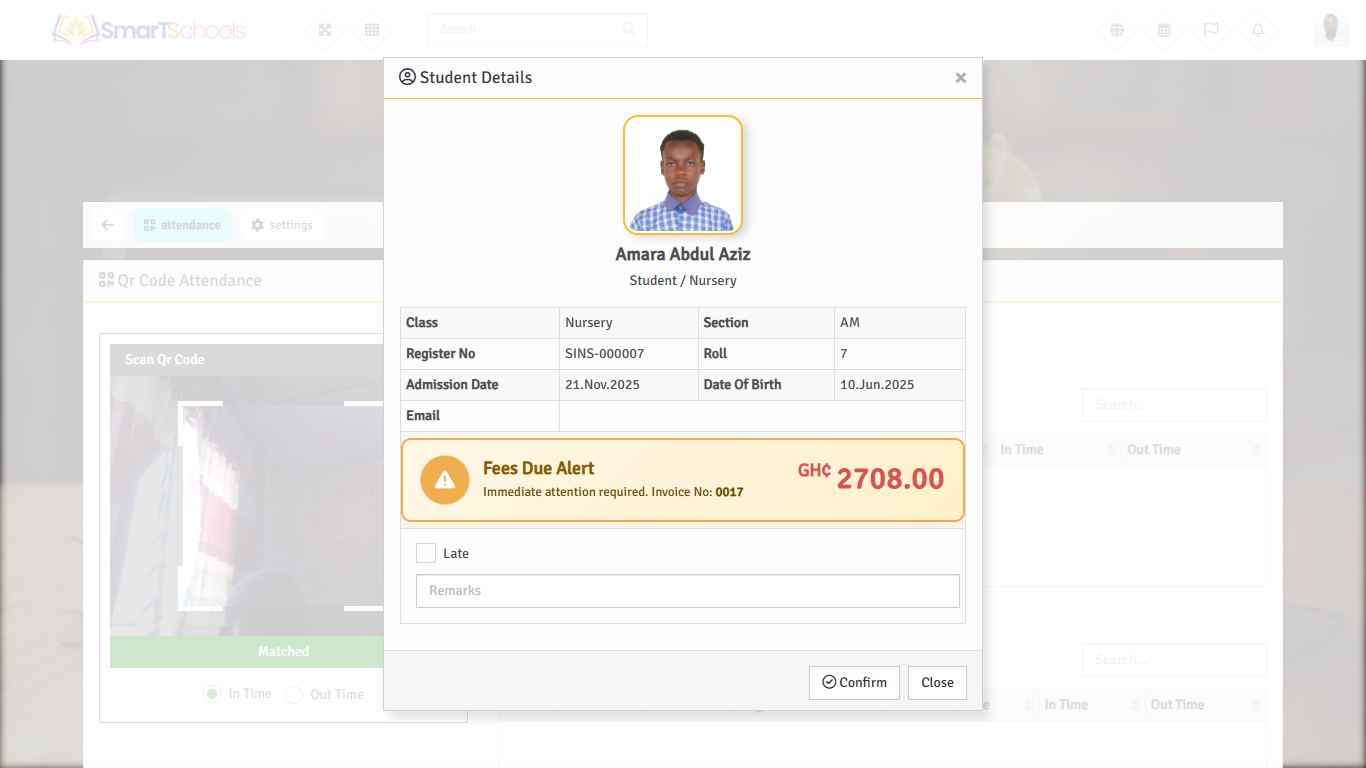
Task: Switch to the settings tab
Action: click(282, 225)
